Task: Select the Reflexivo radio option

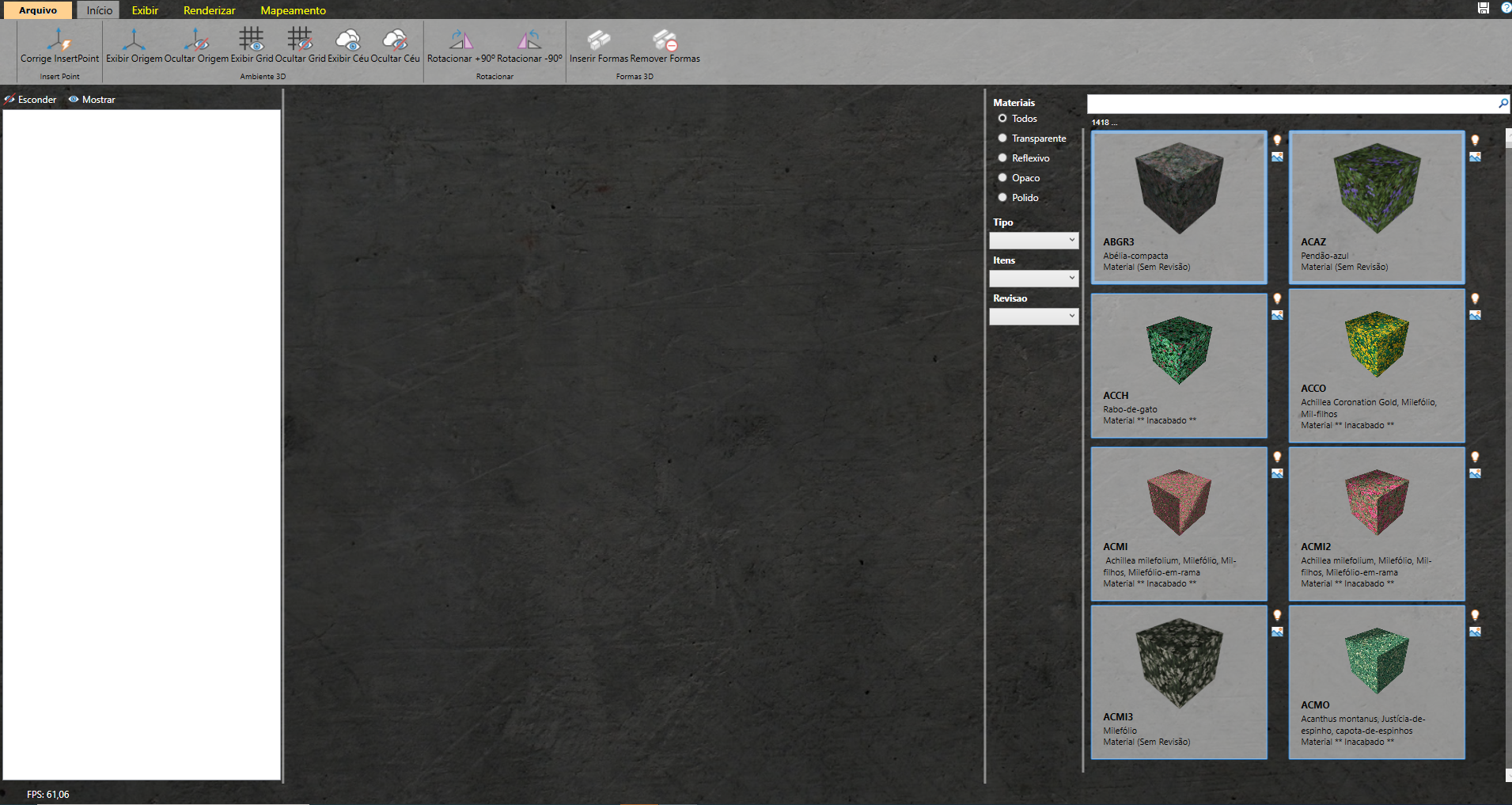Action: coord(1002,158)
